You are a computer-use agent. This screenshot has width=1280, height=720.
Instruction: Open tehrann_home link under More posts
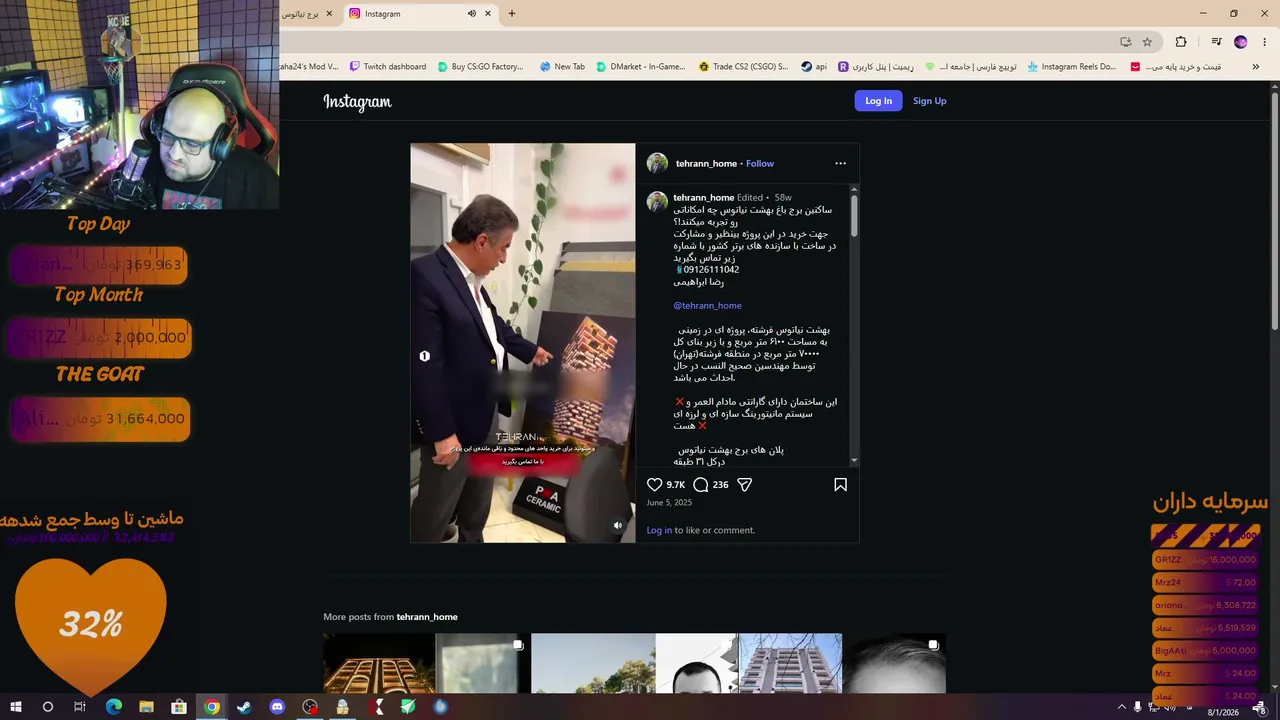point(427,617)
